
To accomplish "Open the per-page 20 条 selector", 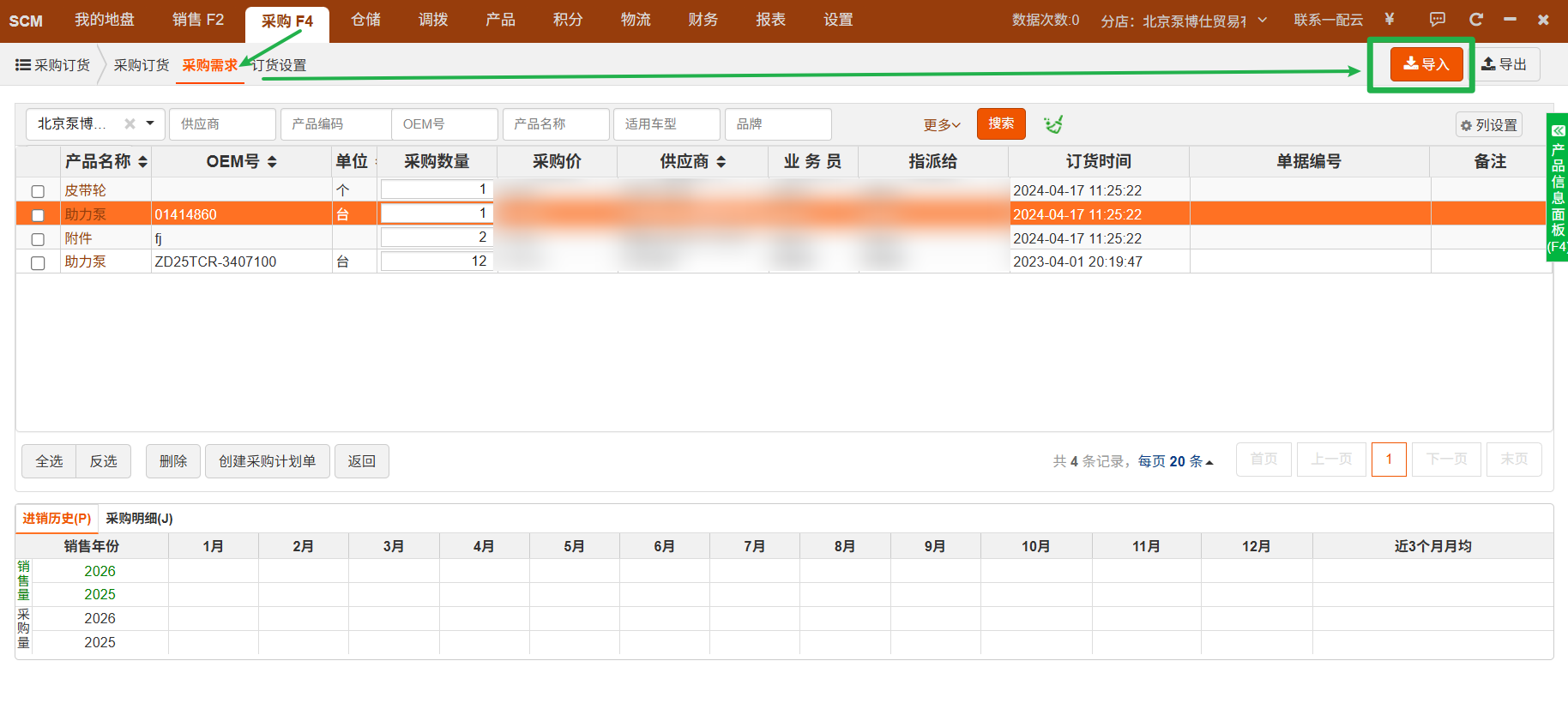I will [x=1176, y=461].
